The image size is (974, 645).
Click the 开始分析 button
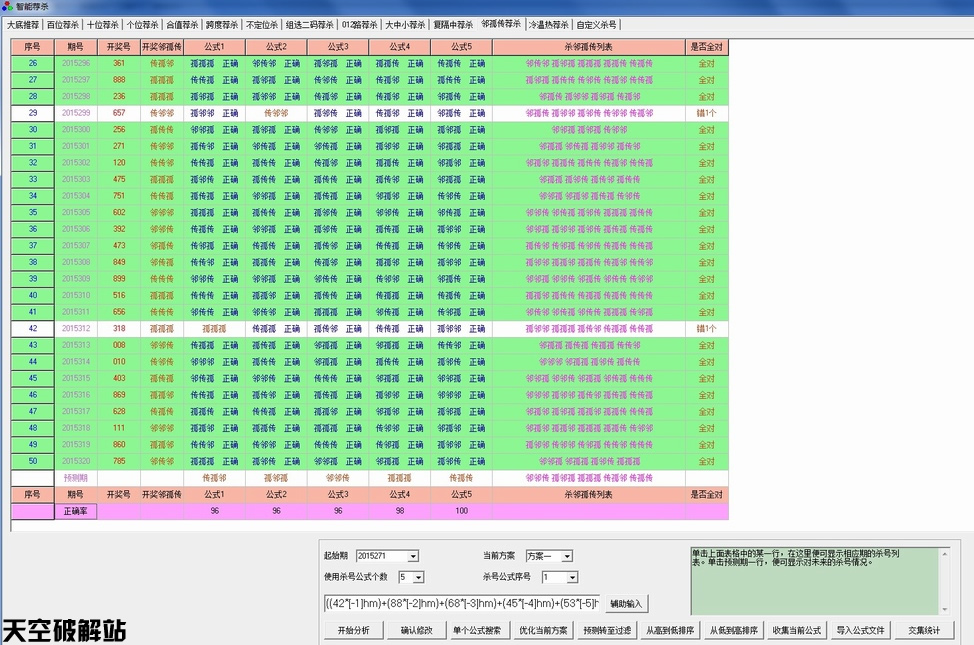pos(353,631)
